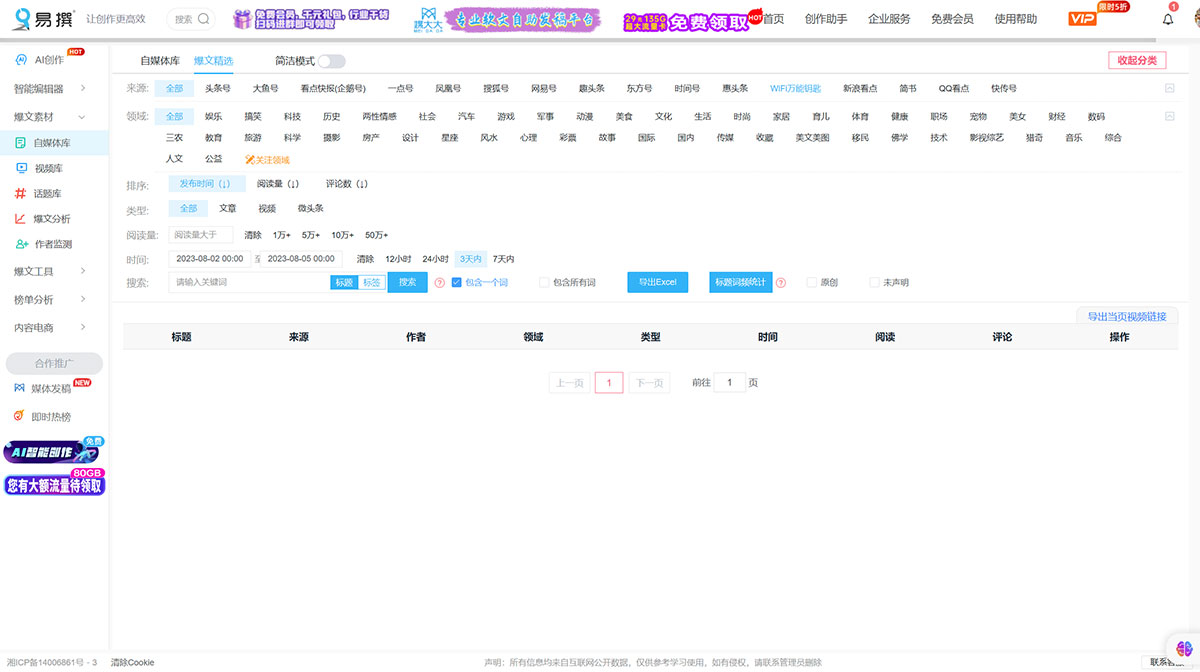Open 即时热榜 in the sidebar
The height and width of the screenshot is (672, 1200).
click(x=43, y=415)
